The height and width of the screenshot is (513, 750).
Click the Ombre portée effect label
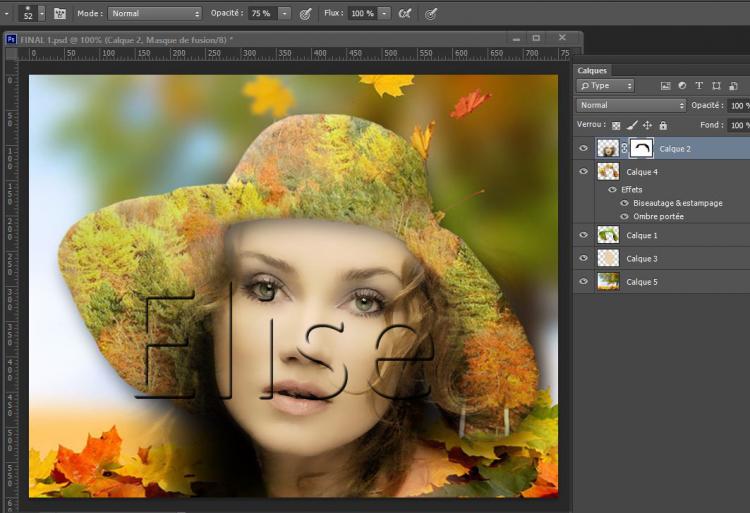coord(658,217)
